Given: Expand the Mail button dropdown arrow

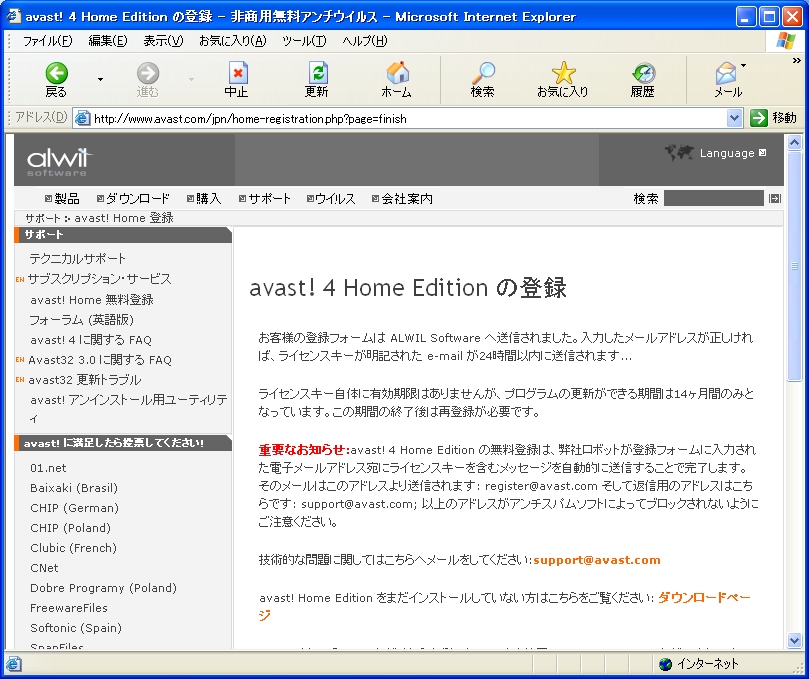Looking at the screenshot, I should 743,66.
